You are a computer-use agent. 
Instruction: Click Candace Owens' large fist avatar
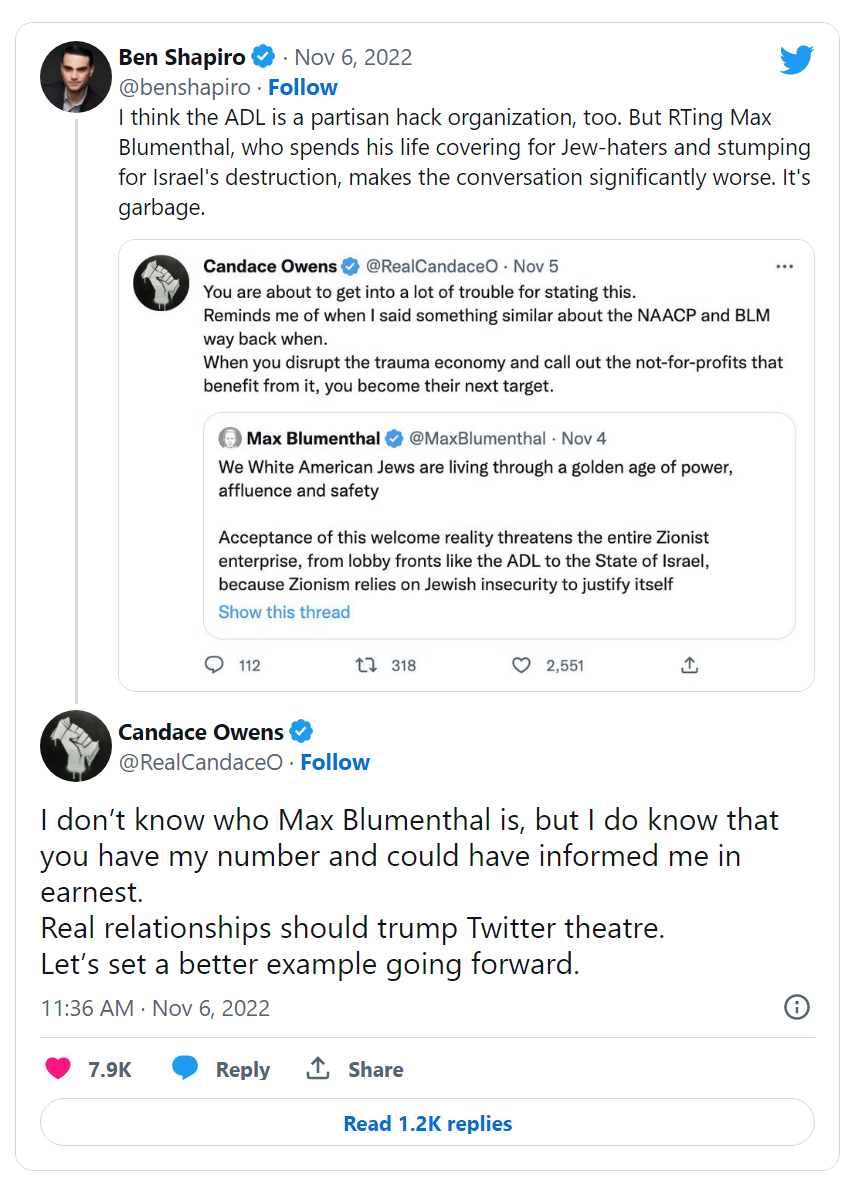tap(75, 746)
